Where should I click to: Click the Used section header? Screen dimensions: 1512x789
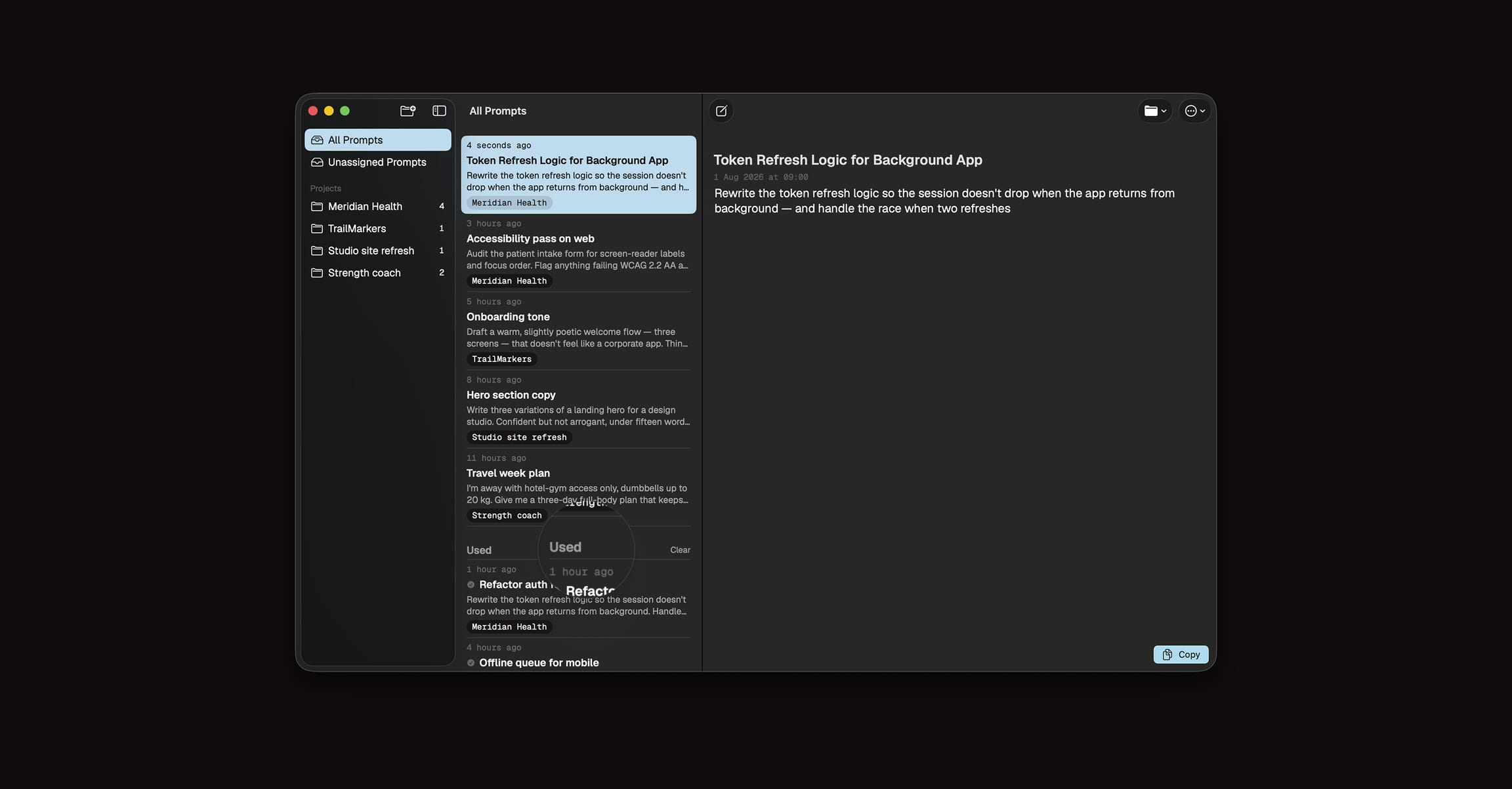(478, 550)
